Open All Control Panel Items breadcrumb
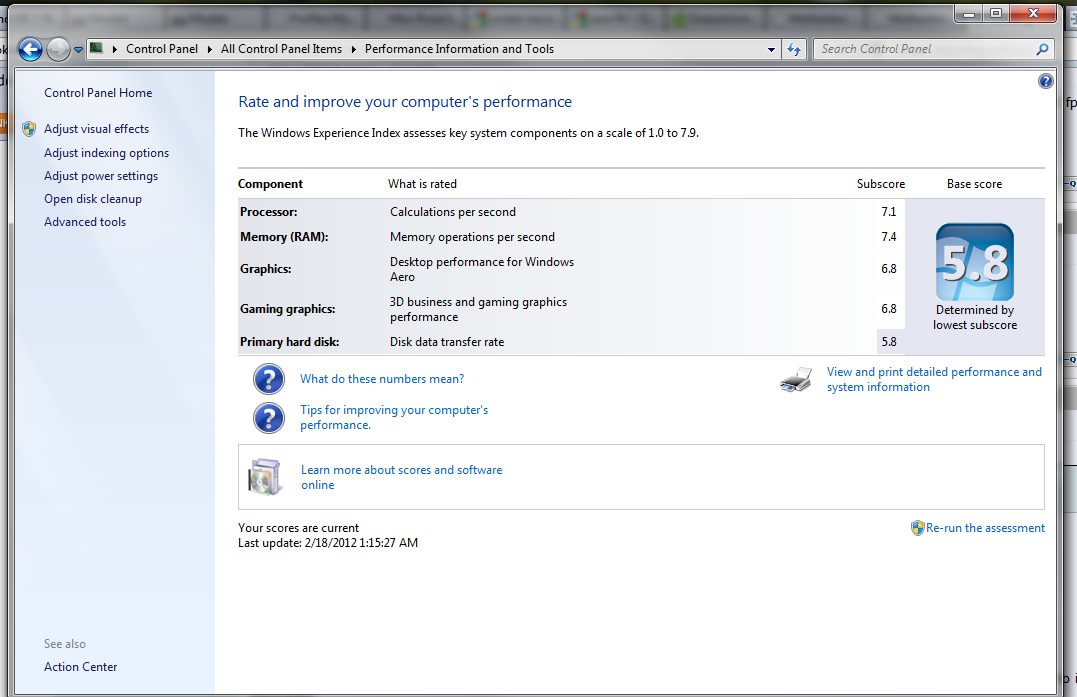Image resolution: width=1077 pixels, height=697 pixels. click(x=281, y=49)
